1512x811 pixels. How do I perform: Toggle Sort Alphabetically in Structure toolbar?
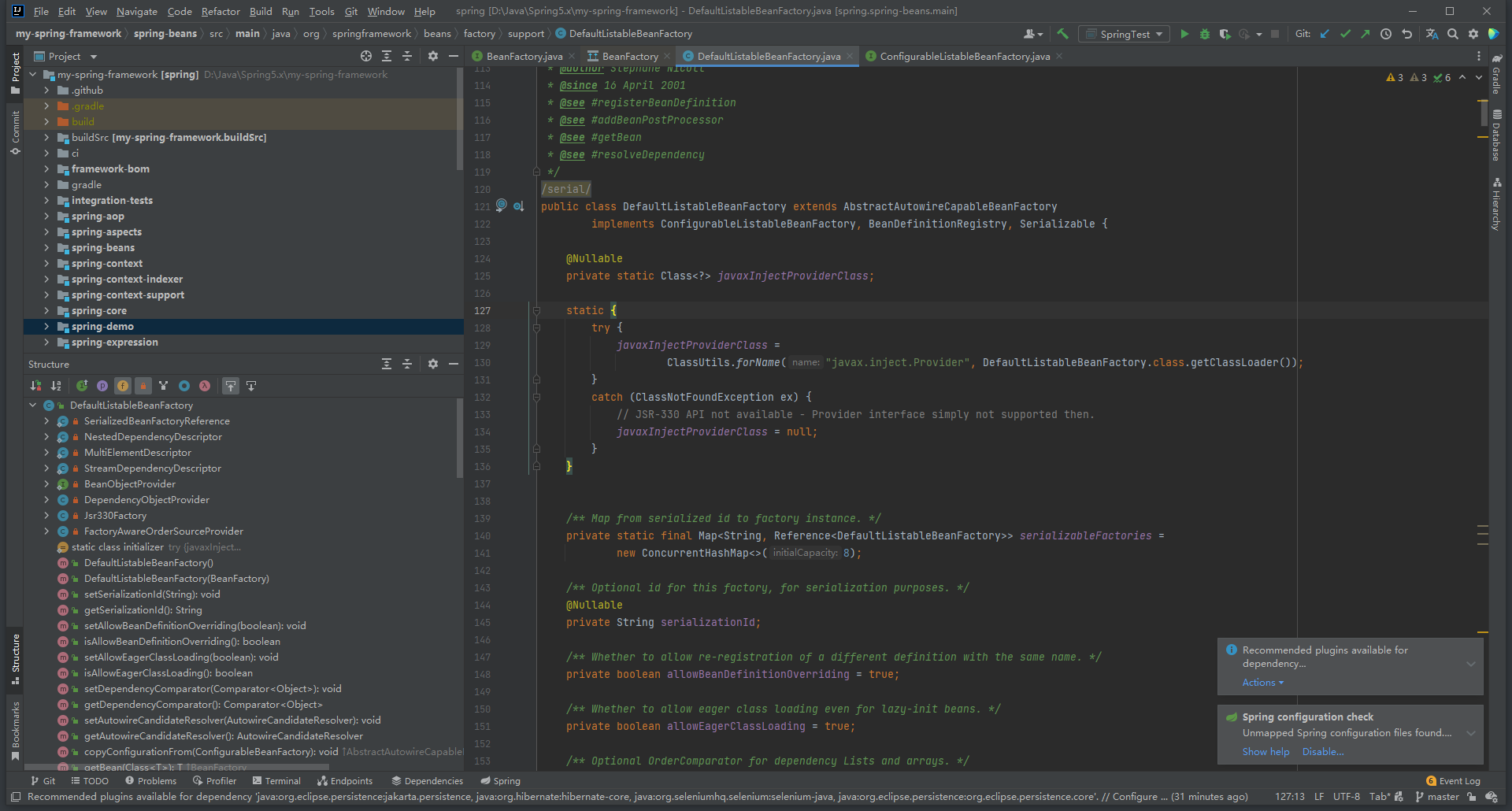(x=56, y=386)
